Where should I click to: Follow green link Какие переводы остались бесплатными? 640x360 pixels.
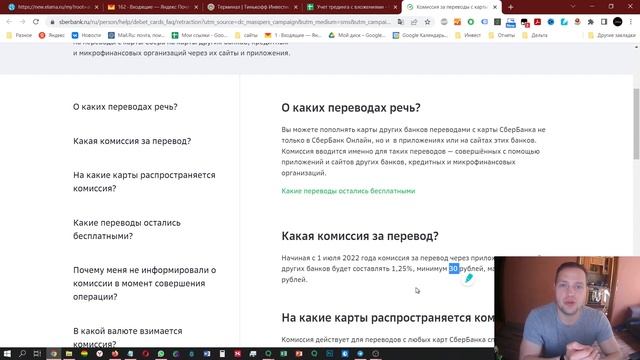(x=348, y=191)
